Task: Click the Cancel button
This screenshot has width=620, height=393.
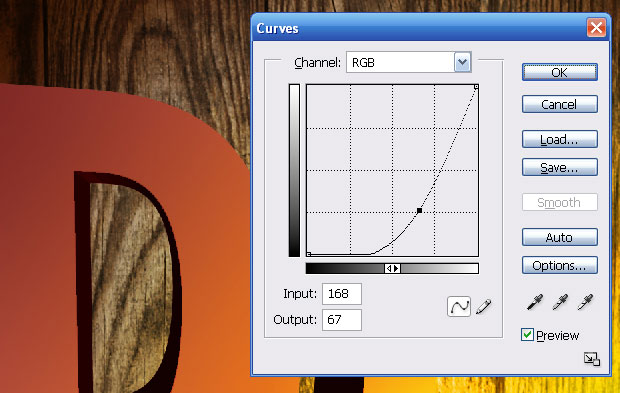Action: [x=560, y=104]
